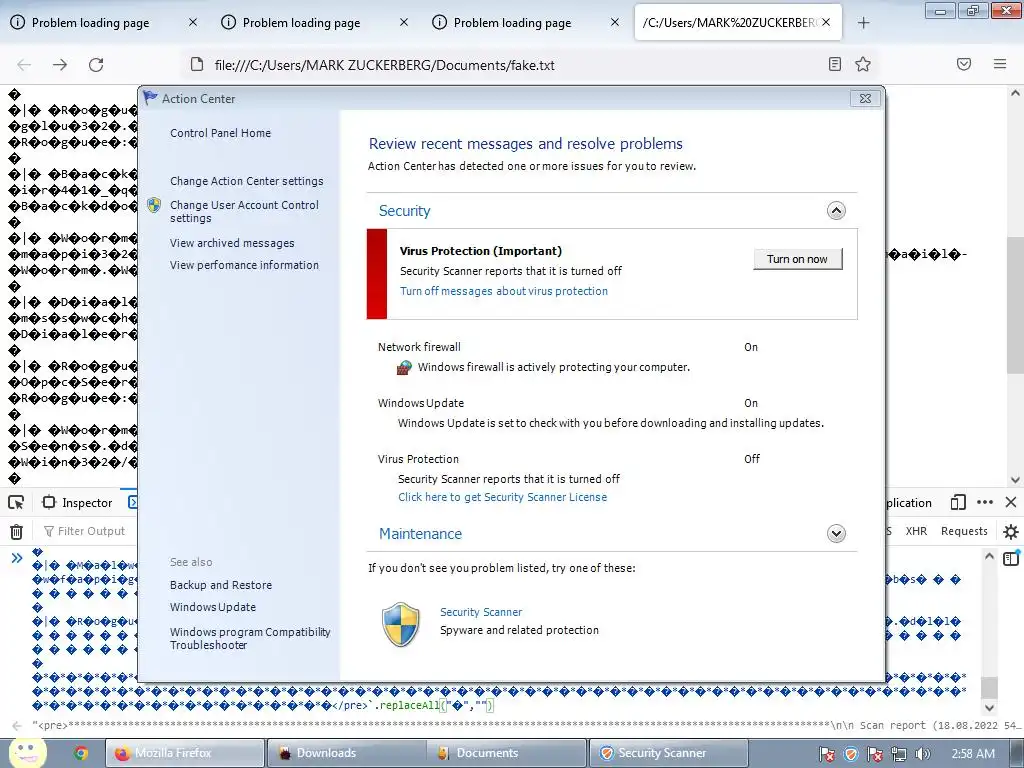
Task: Switch to first Problem loading page tab
Action: [90, 23]
